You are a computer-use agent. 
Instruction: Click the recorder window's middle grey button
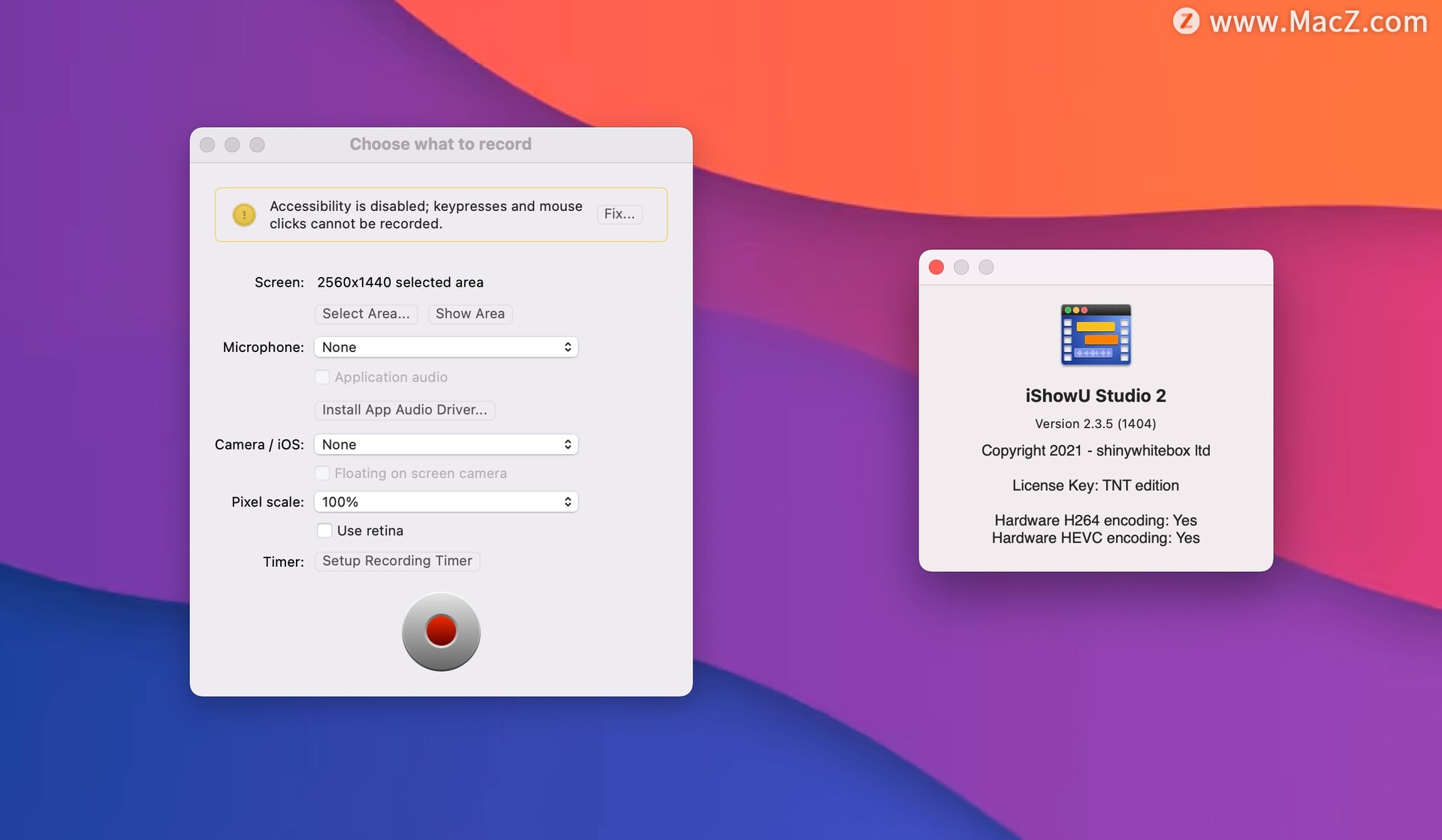(x=232, y=144)
